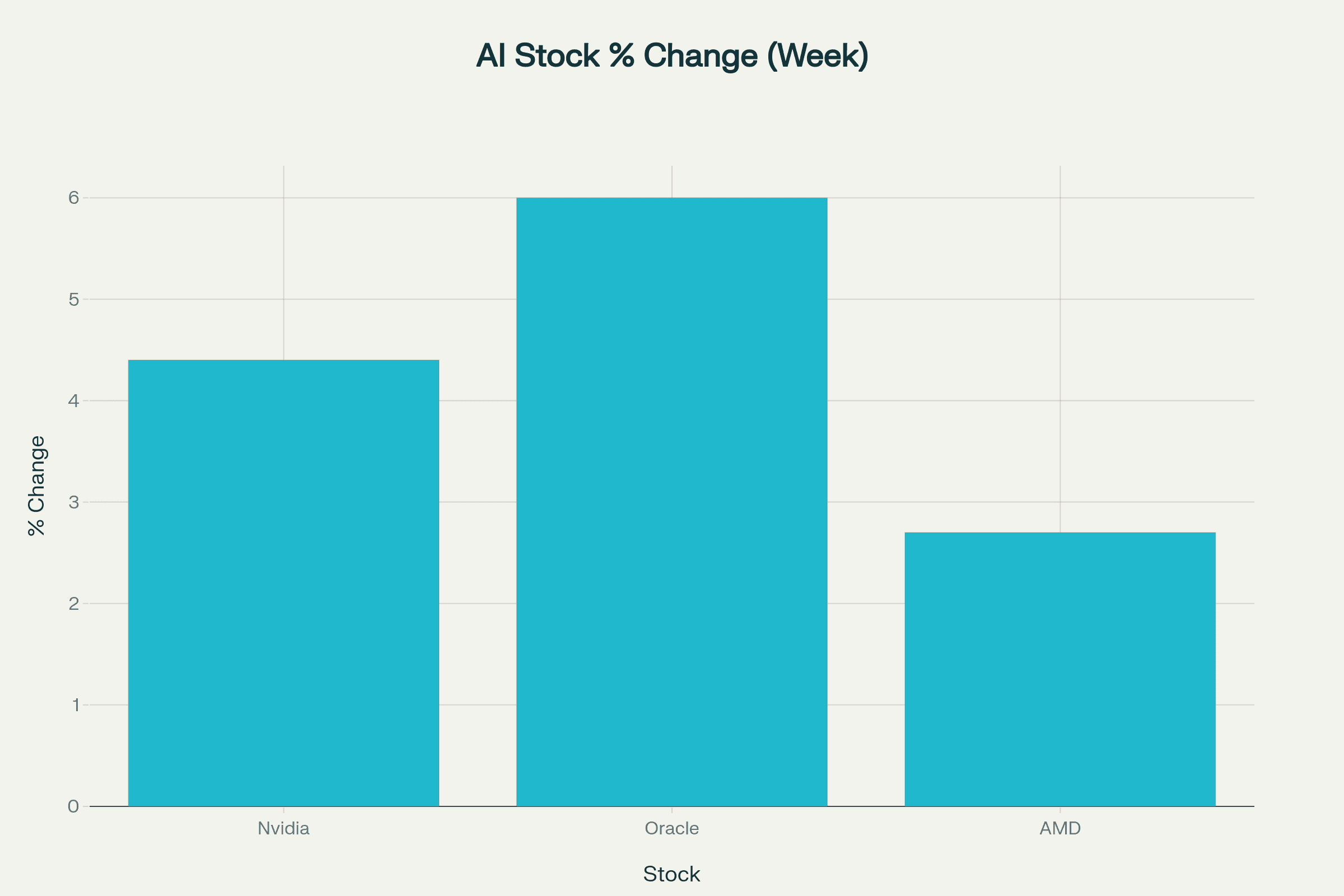
Task: Click the Nvidia bar in the chart
Action: click(283, 583)
